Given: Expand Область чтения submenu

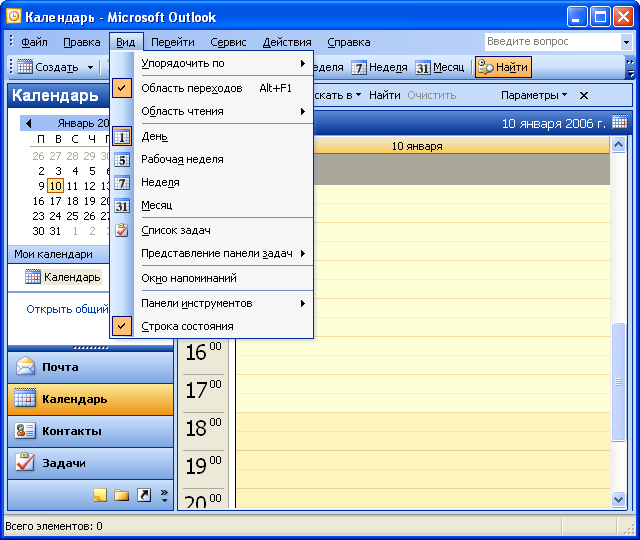Looking at the screenshot, I should (x=303, y=111).
